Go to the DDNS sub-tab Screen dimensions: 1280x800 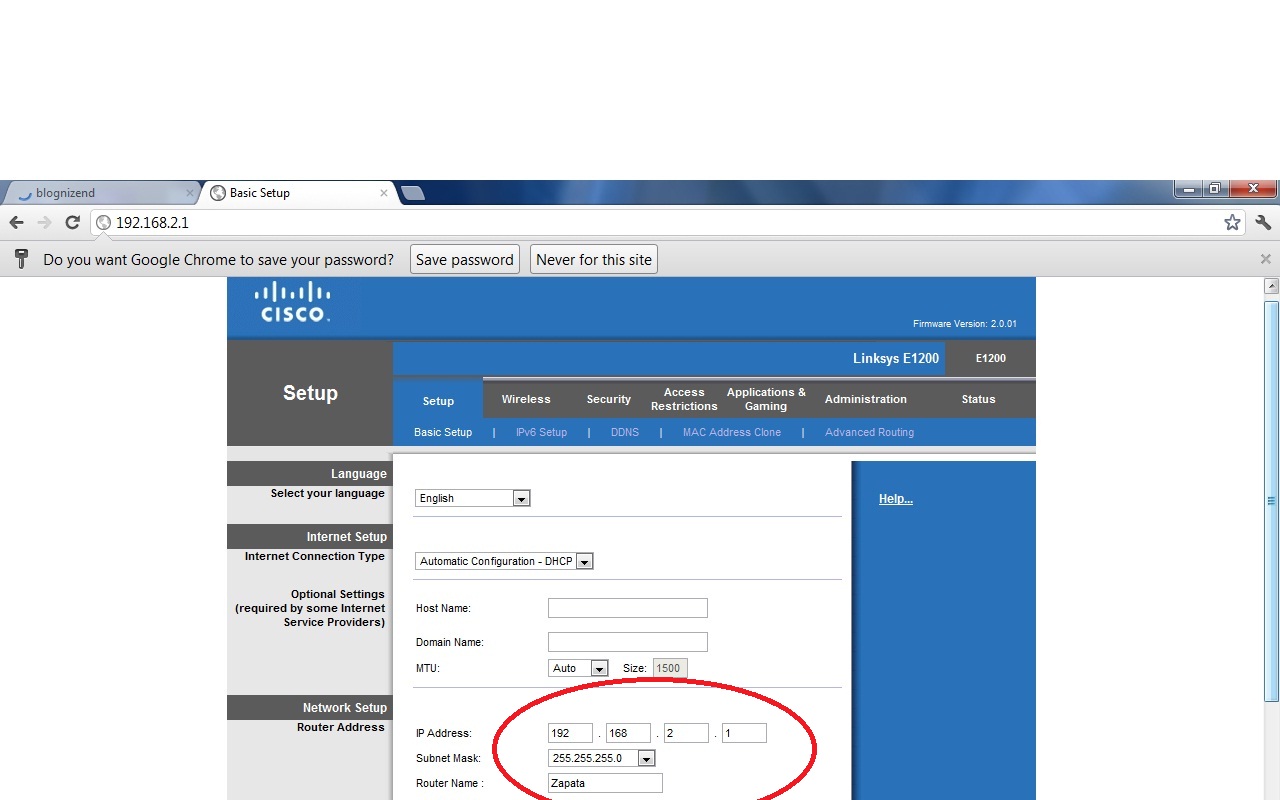coord(625,432)
